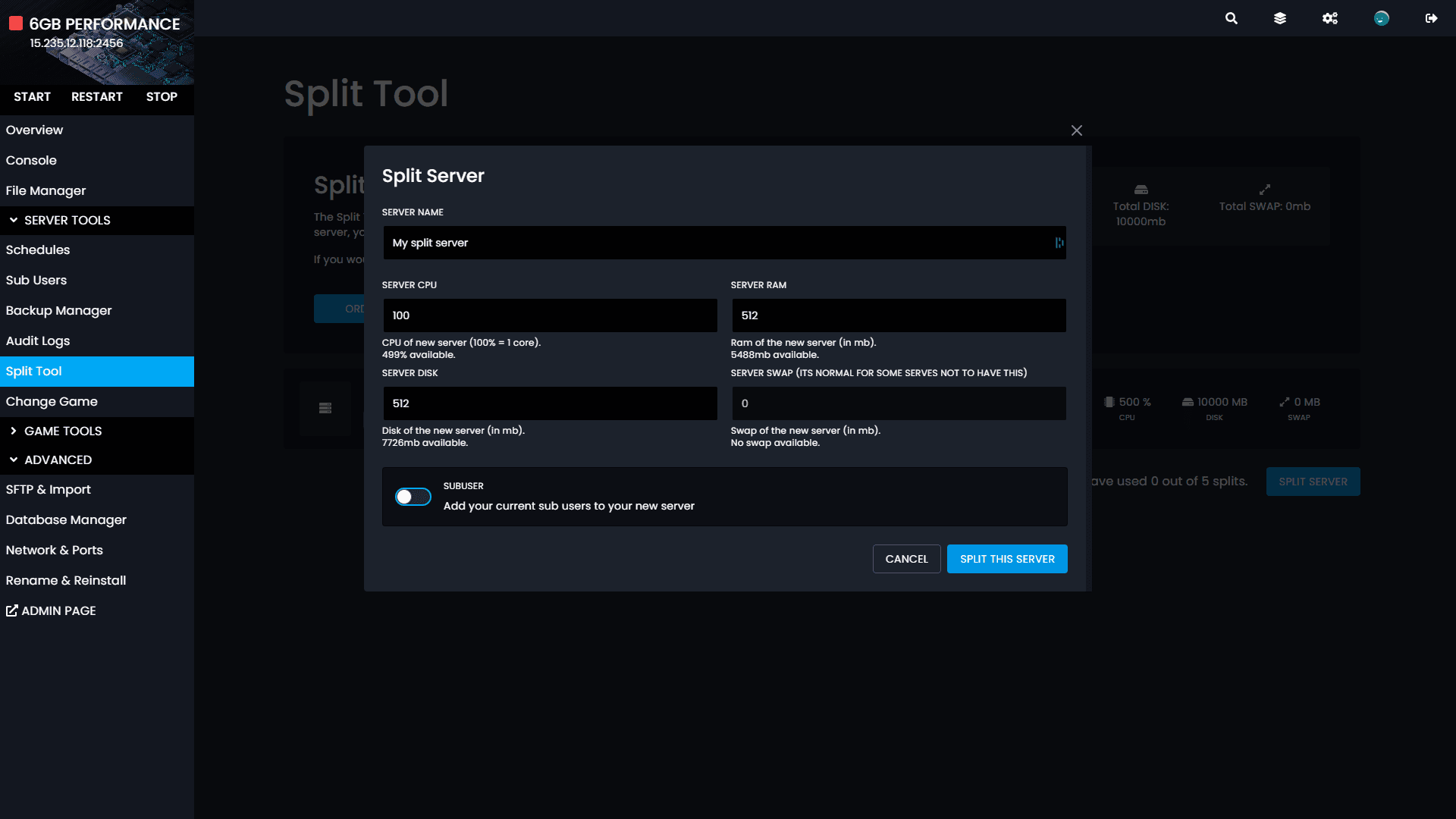Click the user profile icon in top bar
This screenshot has width=1456, height=819.
[x=1382, y=18]
